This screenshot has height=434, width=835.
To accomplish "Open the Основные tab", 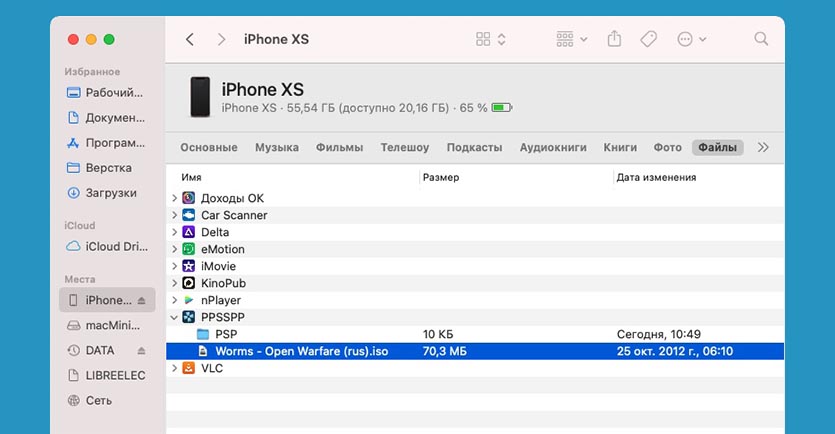I will pos(209,148).
